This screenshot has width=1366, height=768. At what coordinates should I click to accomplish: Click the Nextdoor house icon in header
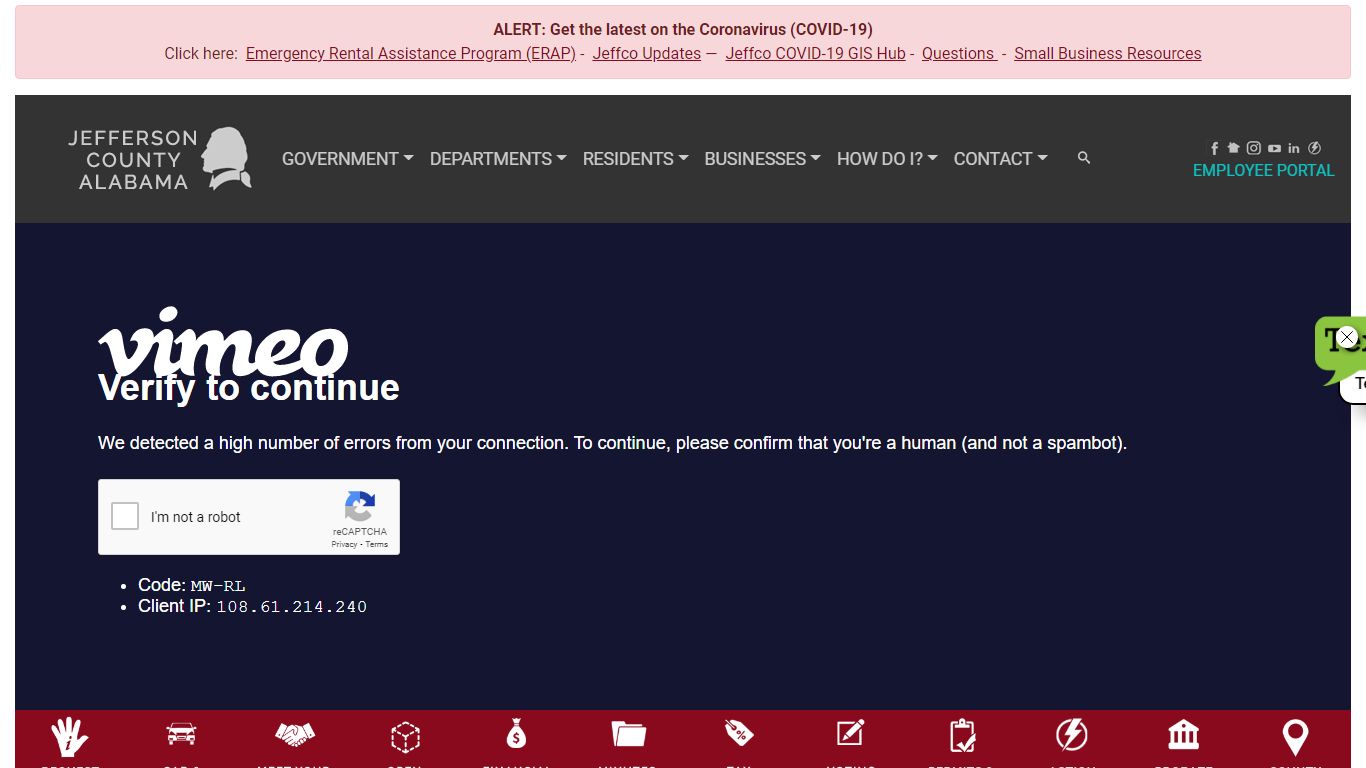tap(1234, 148)
